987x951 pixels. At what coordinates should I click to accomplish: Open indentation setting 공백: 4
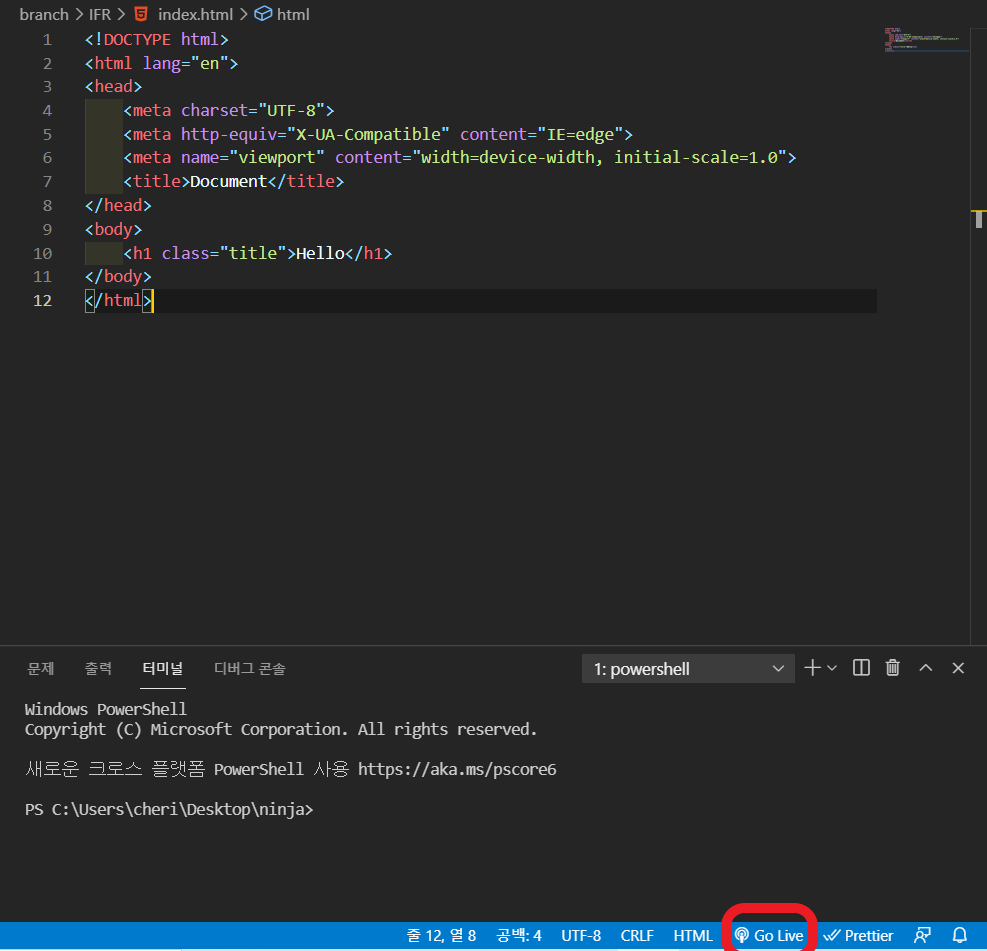[519, 936]
